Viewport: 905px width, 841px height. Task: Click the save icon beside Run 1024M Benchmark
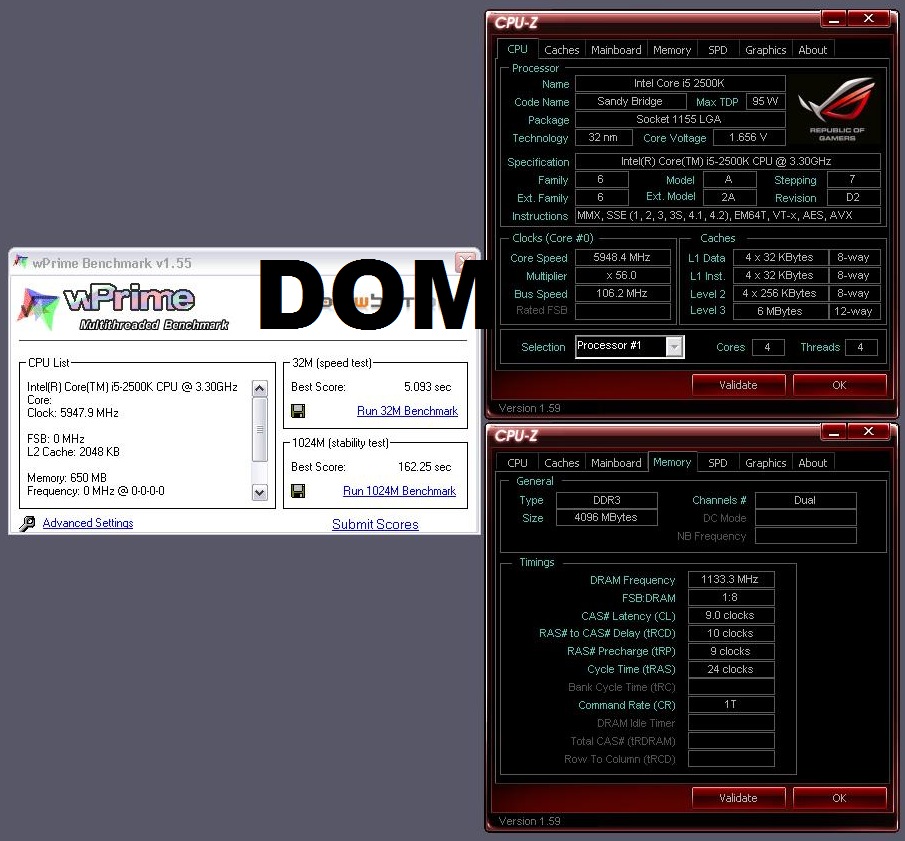298,491
